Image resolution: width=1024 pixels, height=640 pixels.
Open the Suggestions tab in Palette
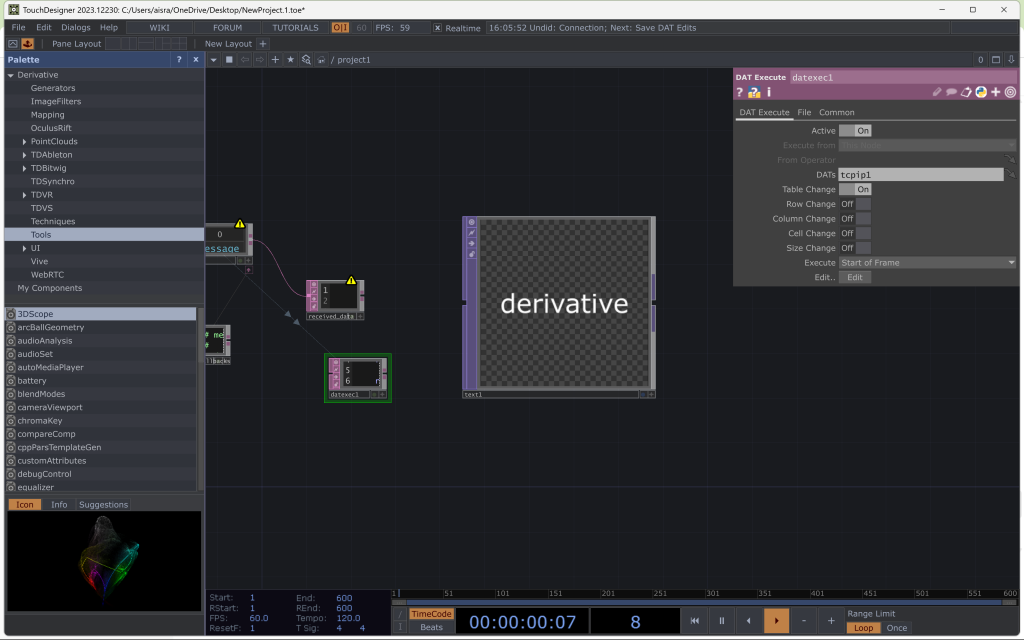point(103,504)
